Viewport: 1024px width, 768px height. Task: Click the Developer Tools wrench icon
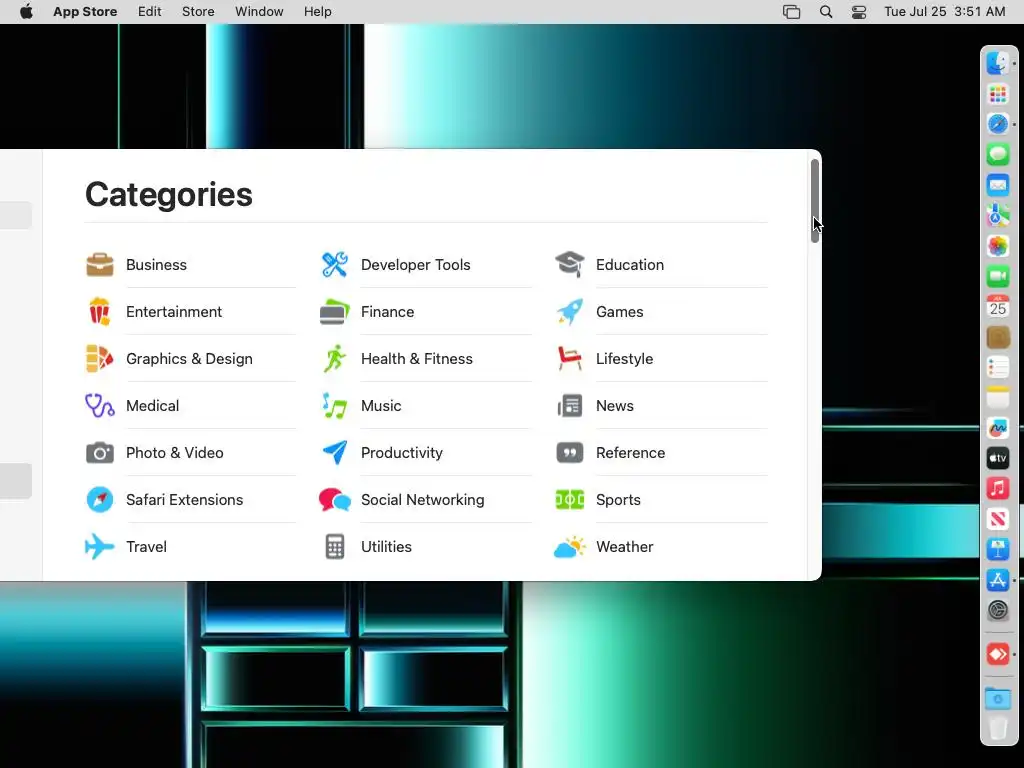(x=334, y=264)
